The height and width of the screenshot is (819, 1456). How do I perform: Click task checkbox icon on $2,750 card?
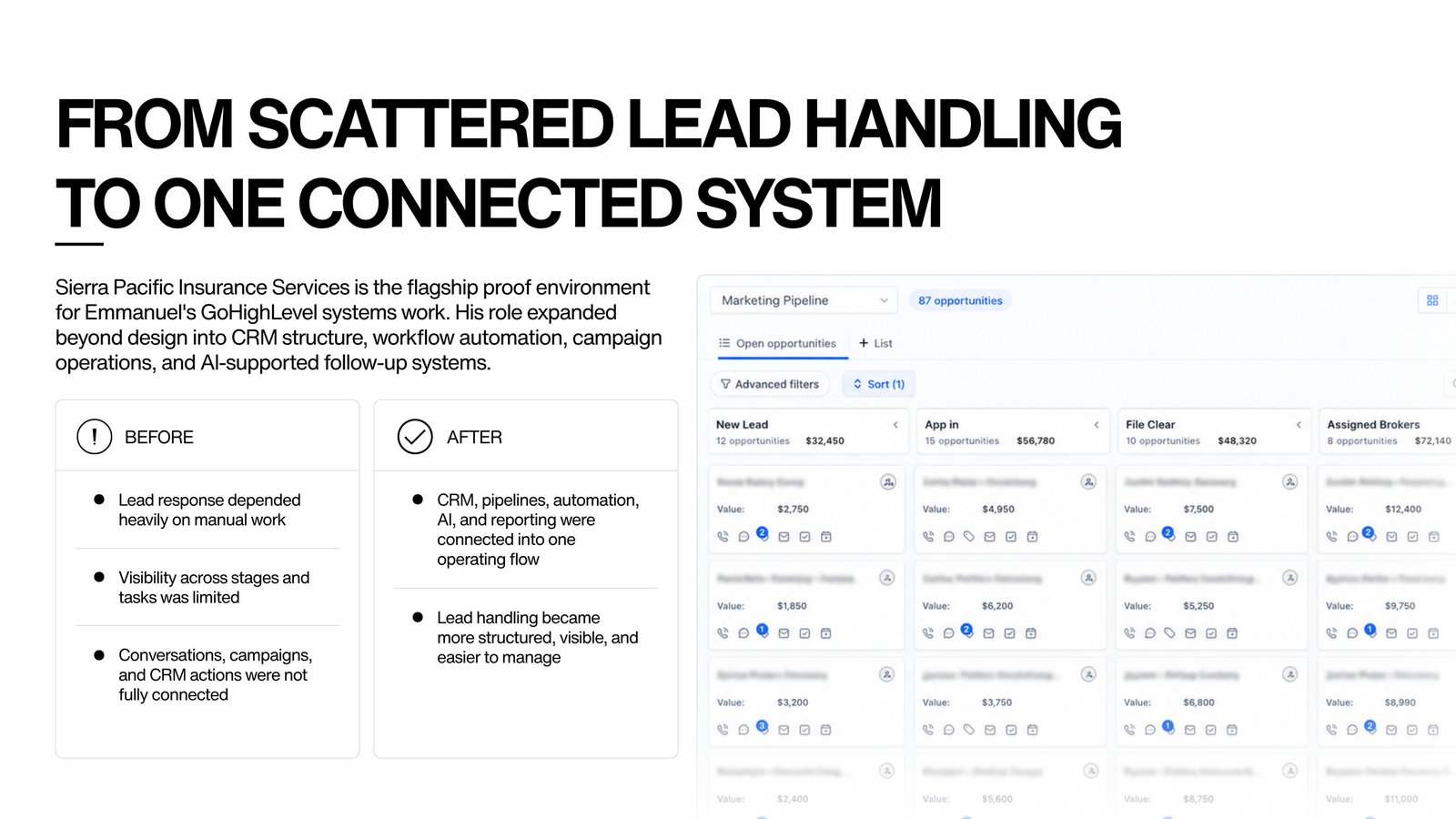[x=804, y=537]
